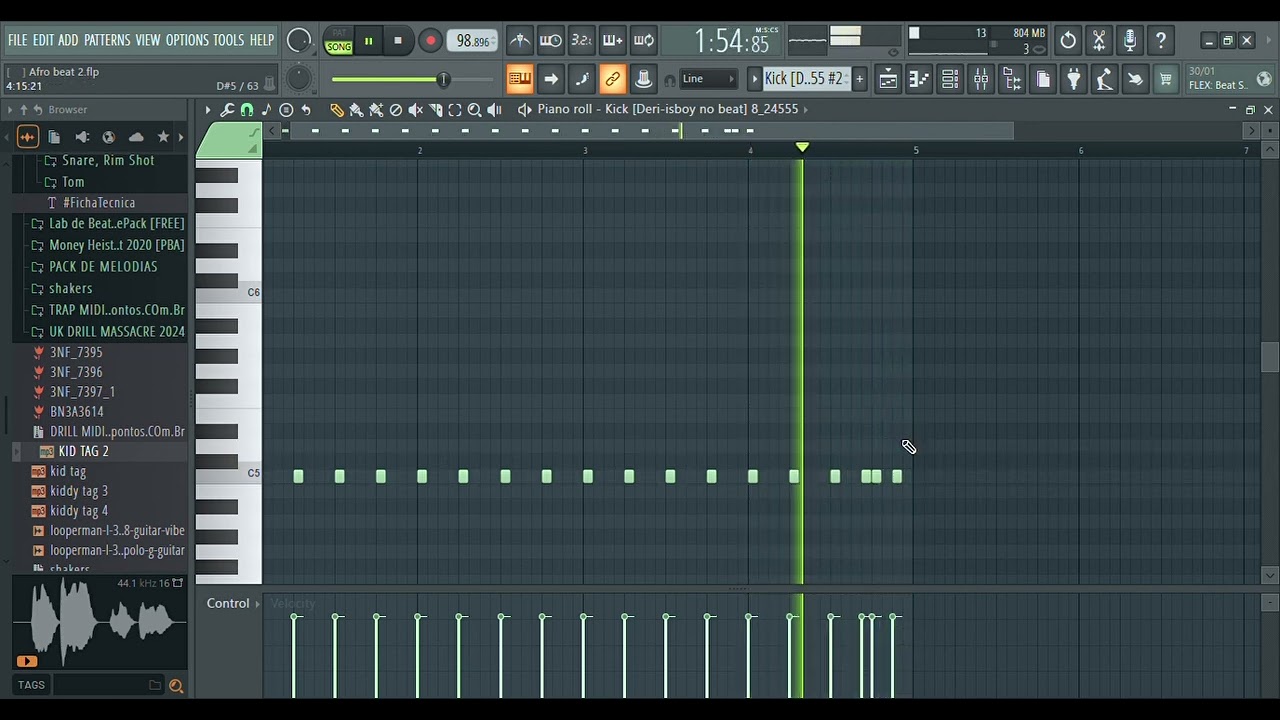
Task: Select the KID TAG 2 sample
Action: (x=84, y=452)
